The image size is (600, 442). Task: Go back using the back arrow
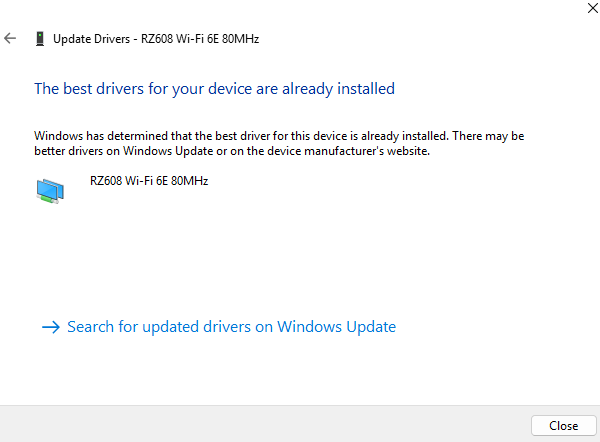pos(11,38)
